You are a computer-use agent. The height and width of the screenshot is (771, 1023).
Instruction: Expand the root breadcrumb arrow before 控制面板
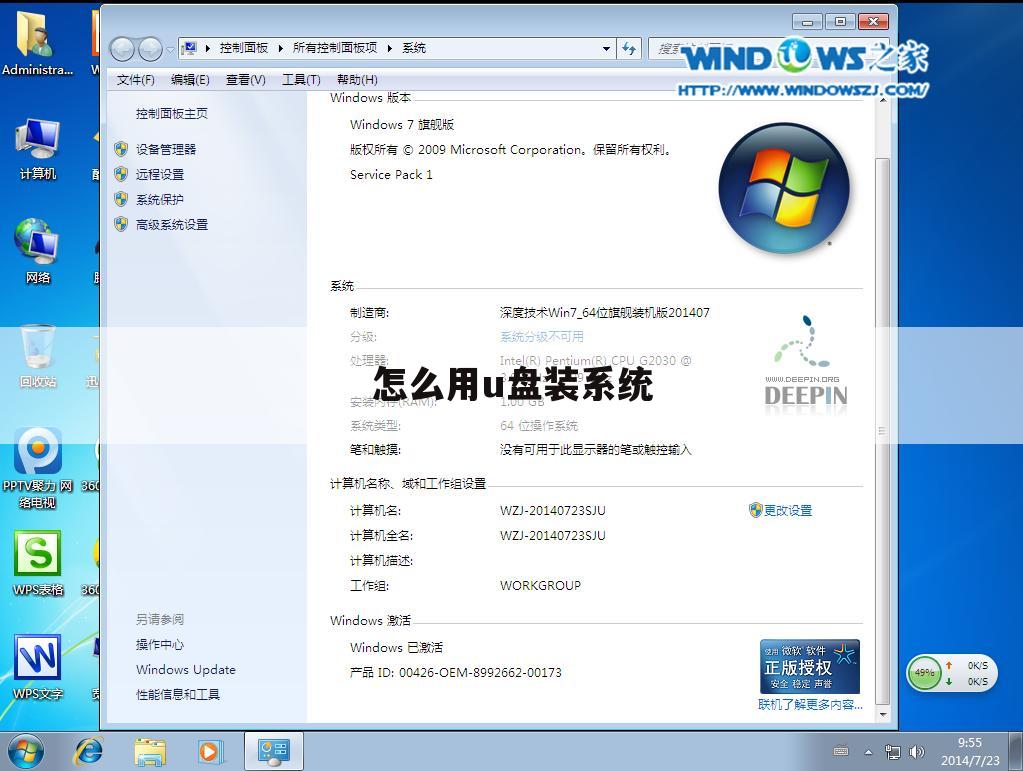[207, 48]
